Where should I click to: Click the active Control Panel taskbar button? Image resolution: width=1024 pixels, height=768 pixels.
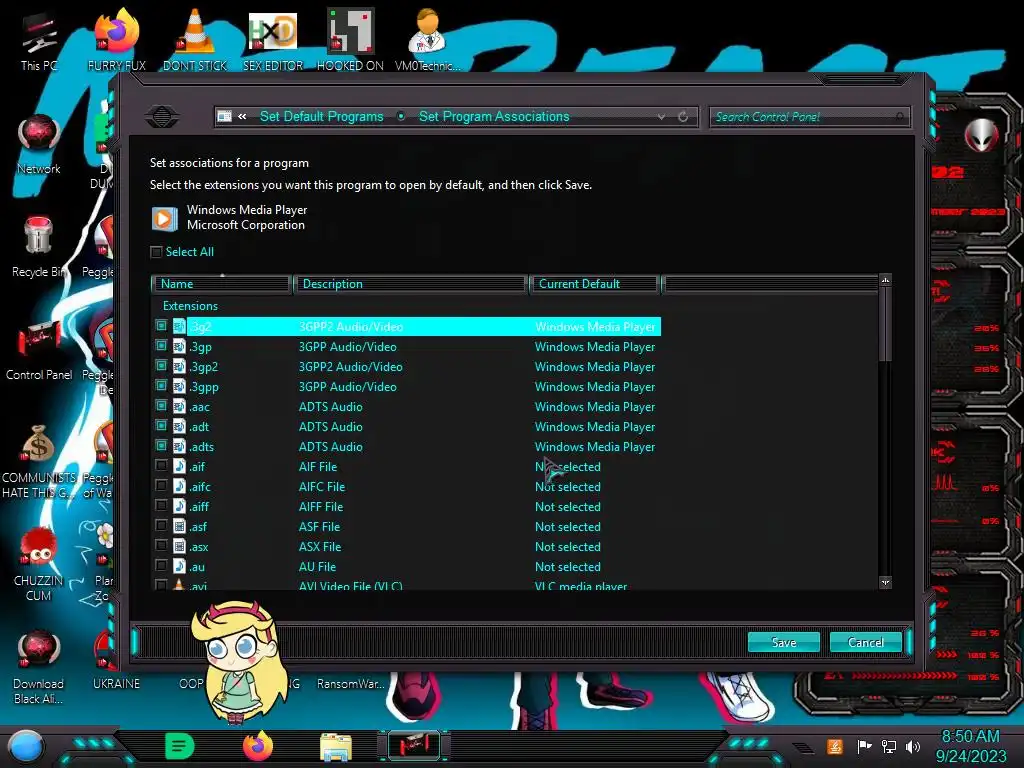coord(413,746)
